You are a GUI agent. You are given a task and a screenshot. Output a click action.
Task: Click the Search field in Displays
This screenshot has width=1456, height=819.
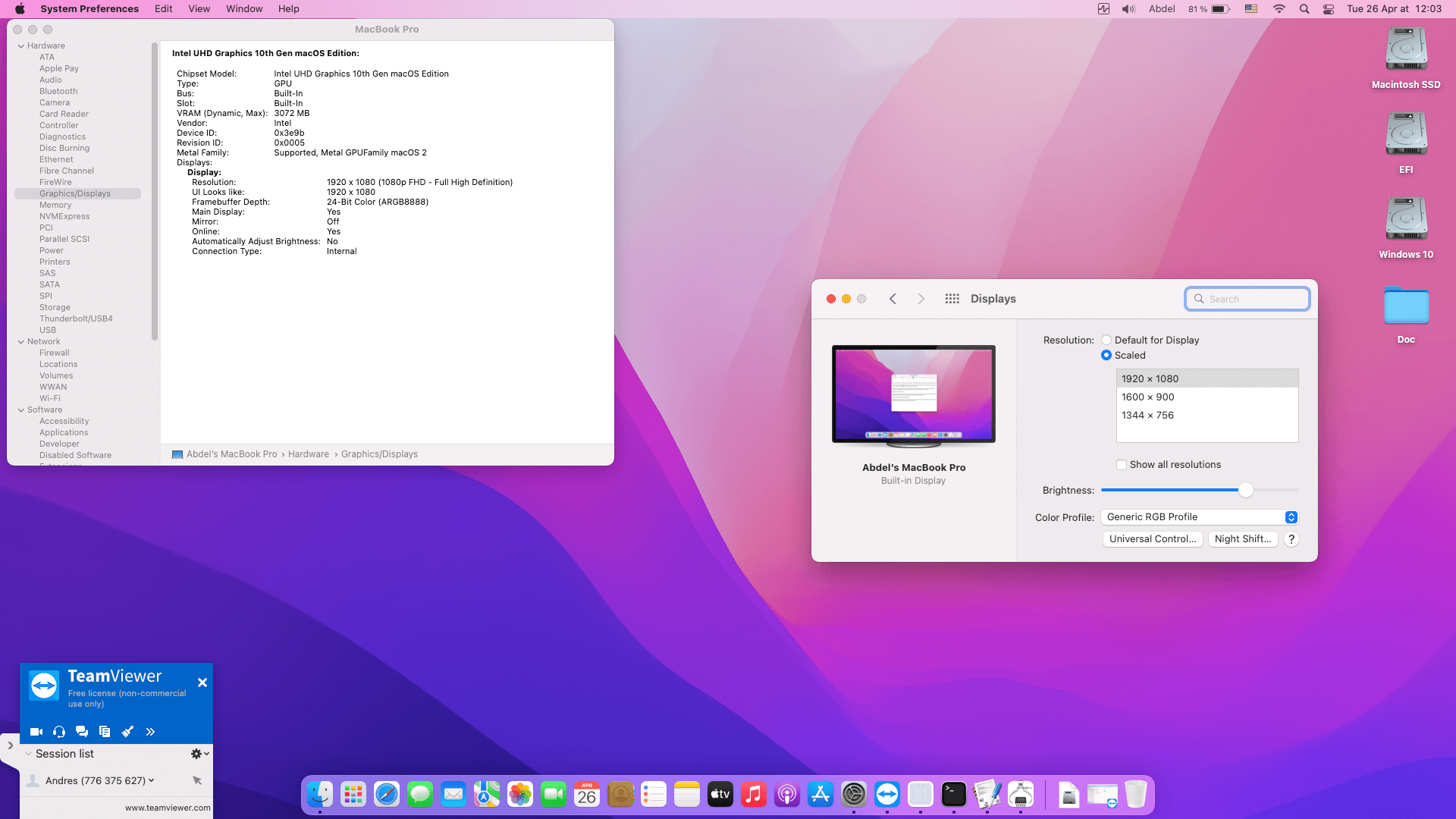[1247, 299]
